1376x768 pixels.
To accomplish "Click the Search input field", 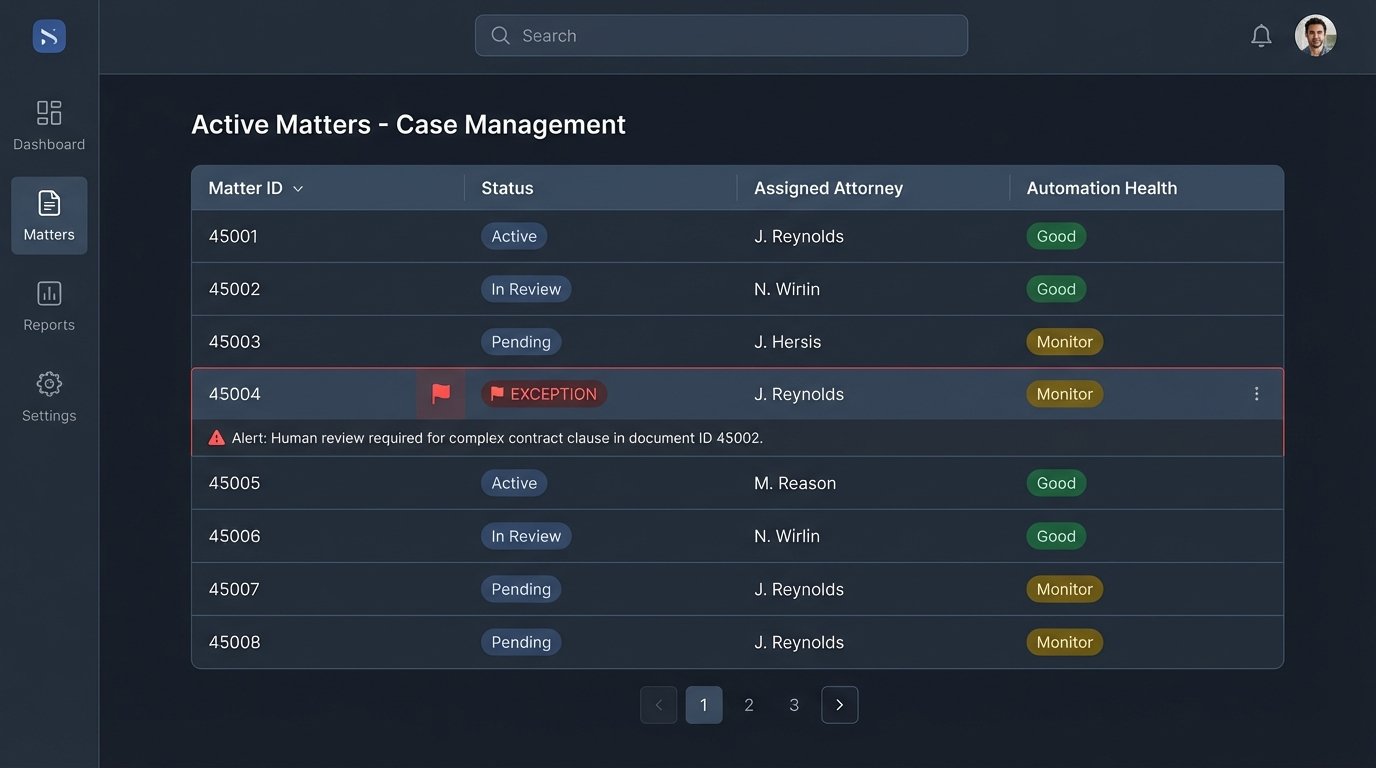I will 721,36.
